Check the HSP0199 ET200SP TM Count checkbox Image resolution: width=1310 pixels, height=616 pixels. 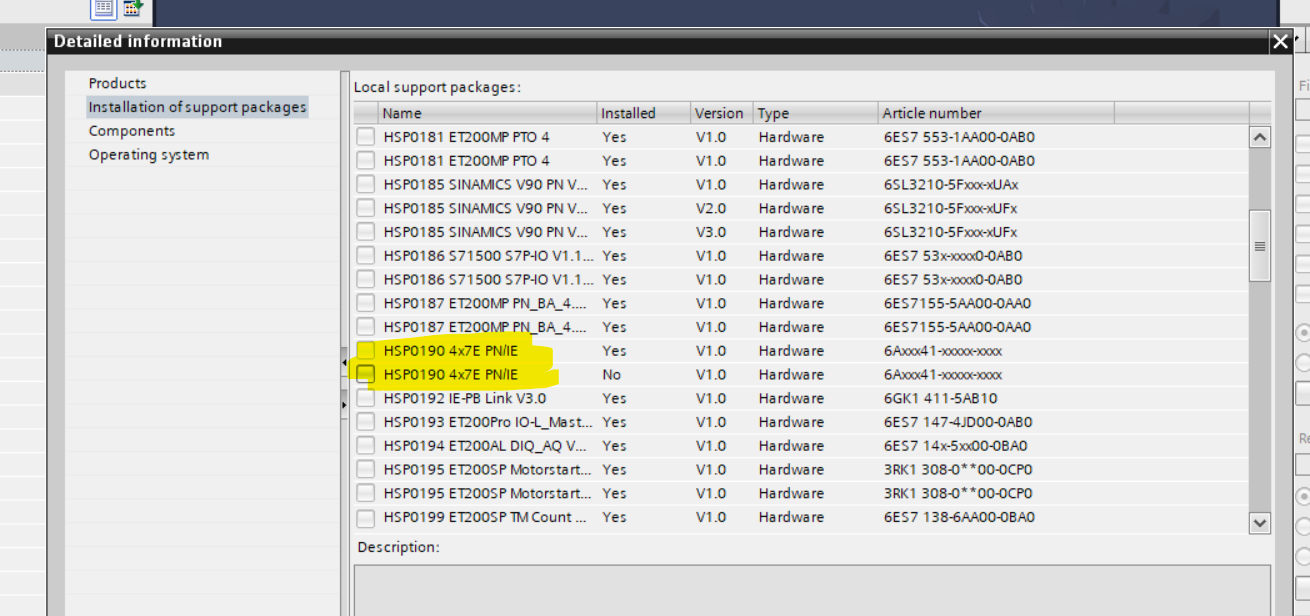pyautogui.click(x=366, y=517)
